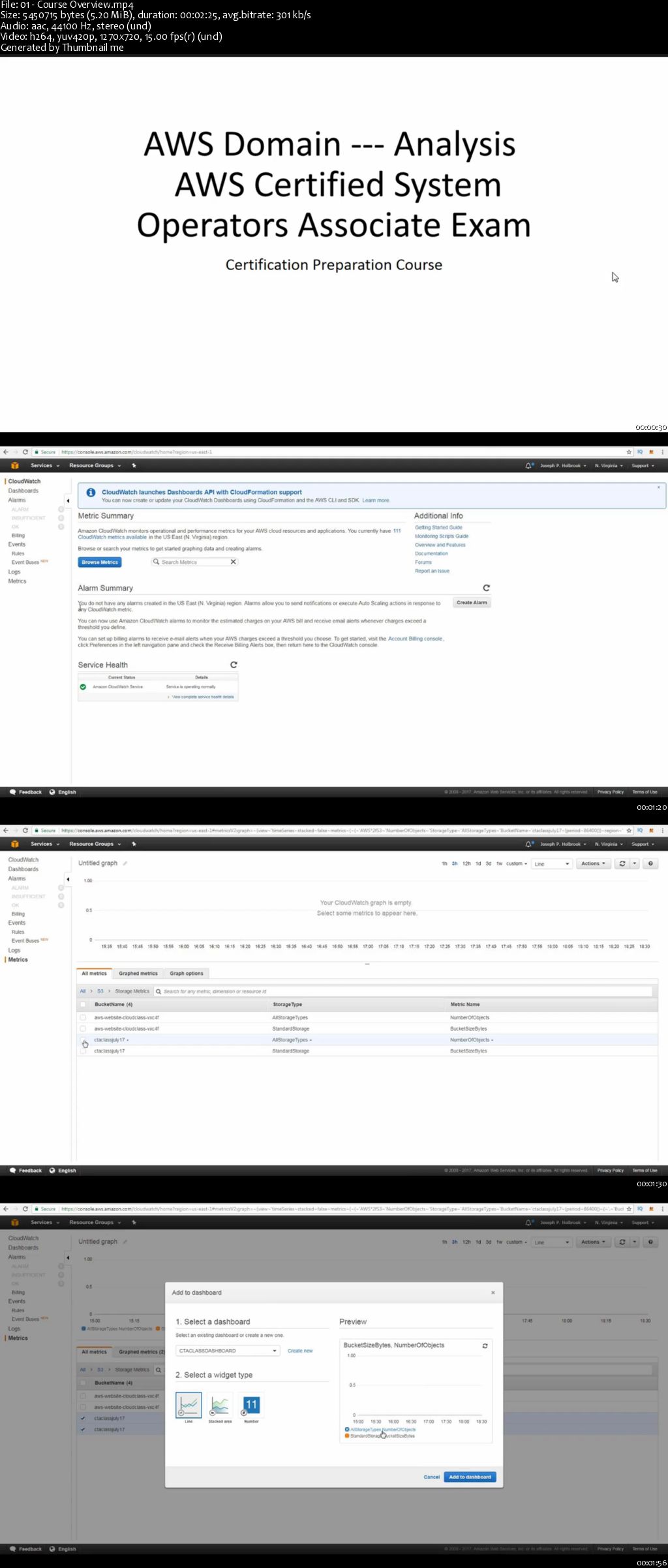Focus the metric search field on empty graph page
668x1568 pixels.
pos(404,991)
